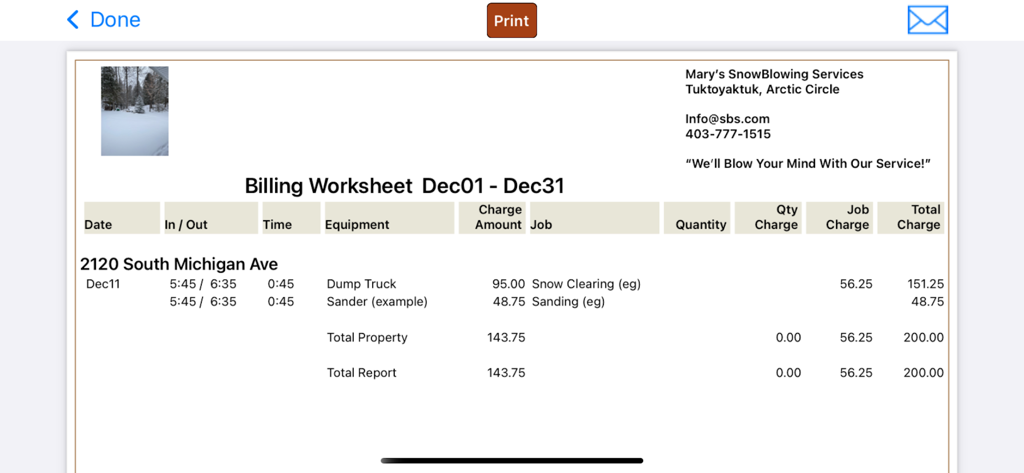The height and width of the screenshot is (473, 1024).
Task: Tap the snowy yard logo photo
Action: [x=135, y=111]
